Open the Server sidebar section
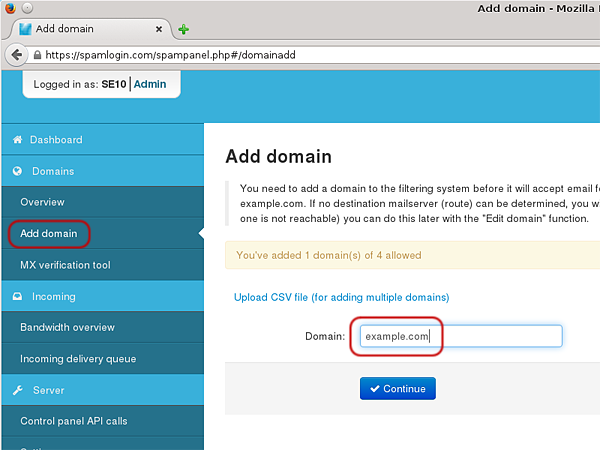 coord(103,390)
